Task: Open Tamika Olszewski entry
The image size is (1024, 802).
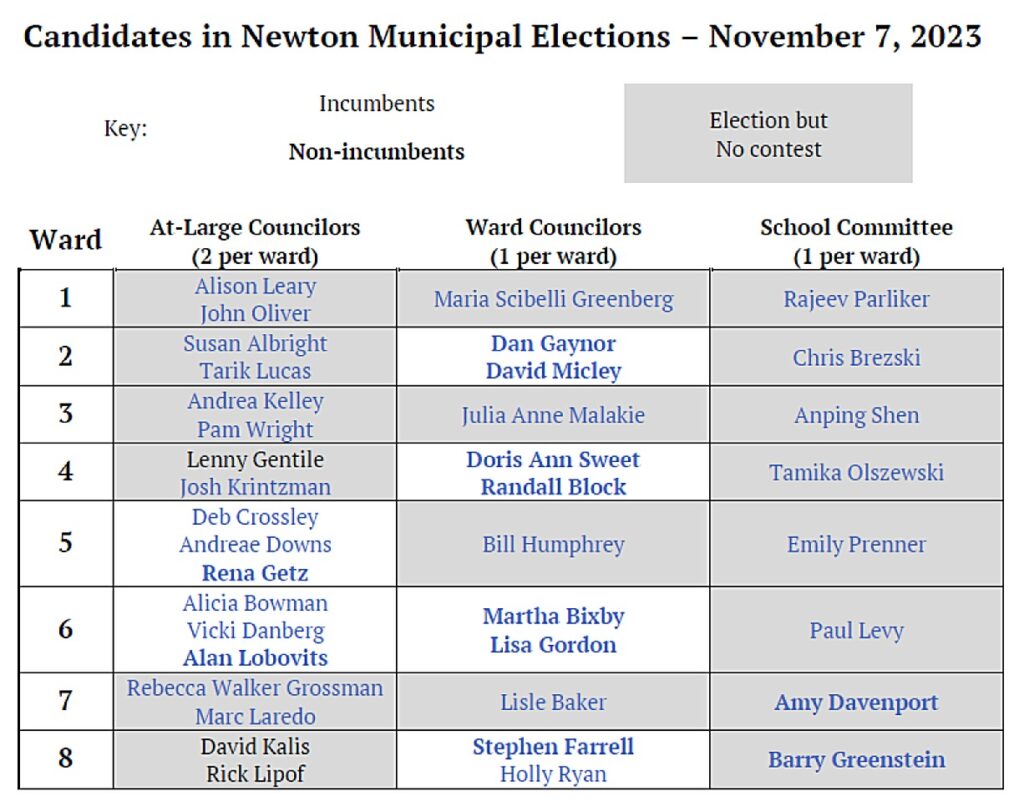Action: pos(856,473)
